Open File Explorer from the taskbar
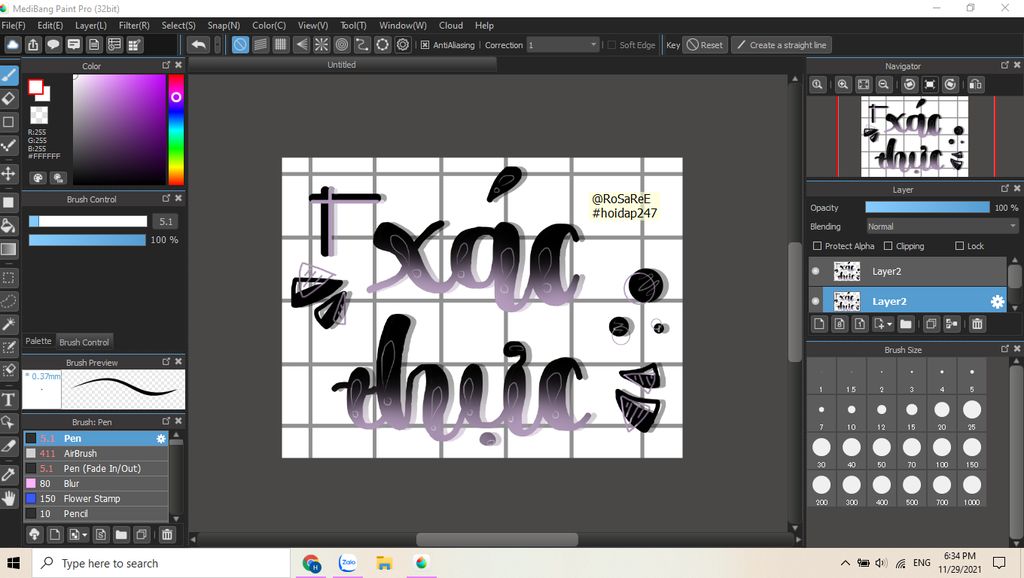 pos(384,563)
